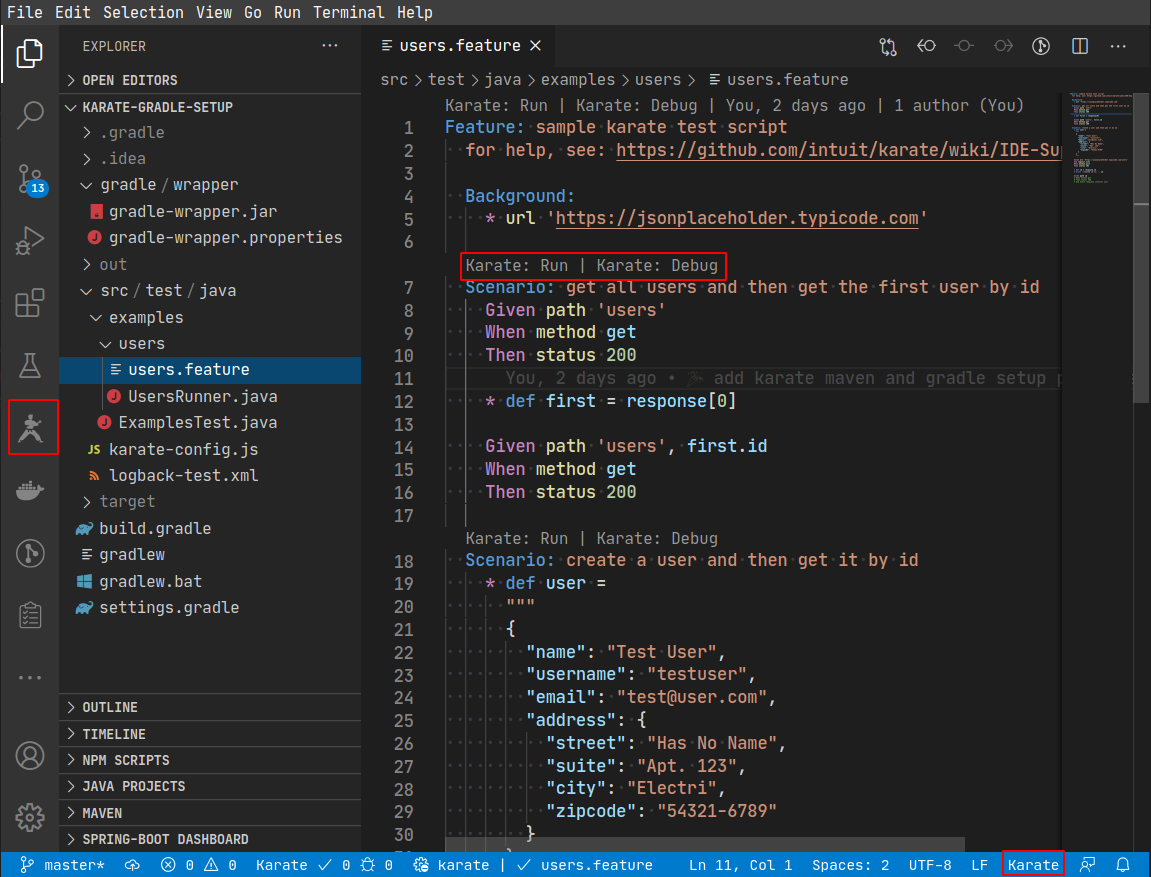1151x877 pixels.
Task: Open the Source Control view
Action: pos(30,179)
